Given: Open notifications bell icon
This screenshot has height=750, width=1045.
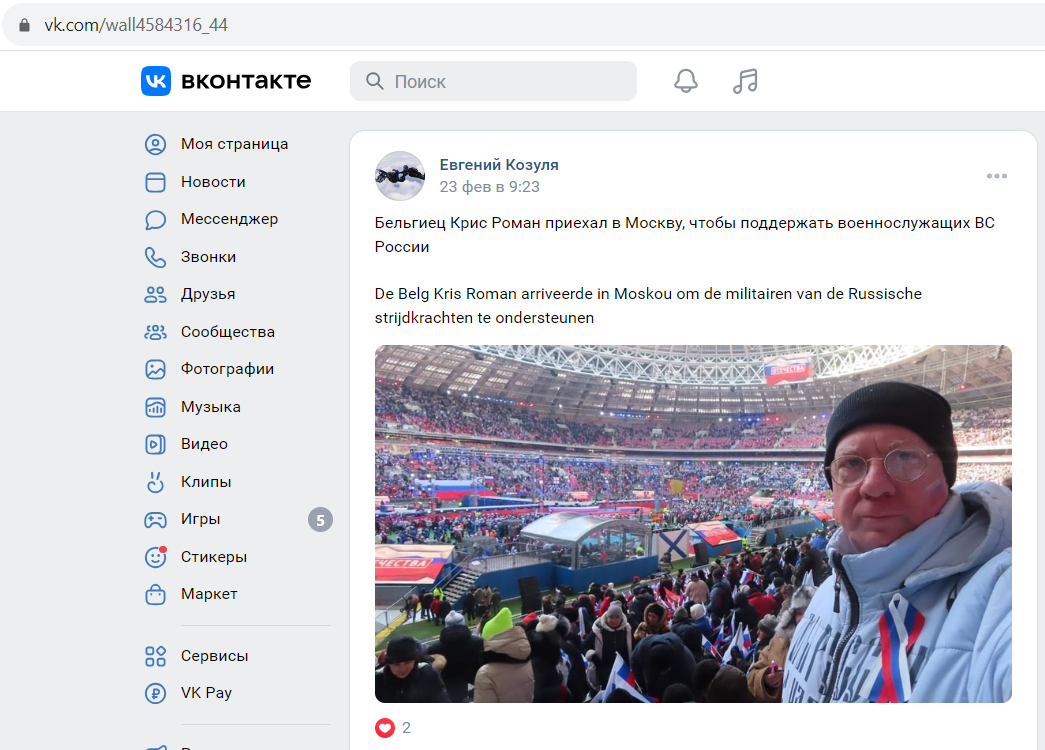Looking at the screenshot, I should (686, 81).
